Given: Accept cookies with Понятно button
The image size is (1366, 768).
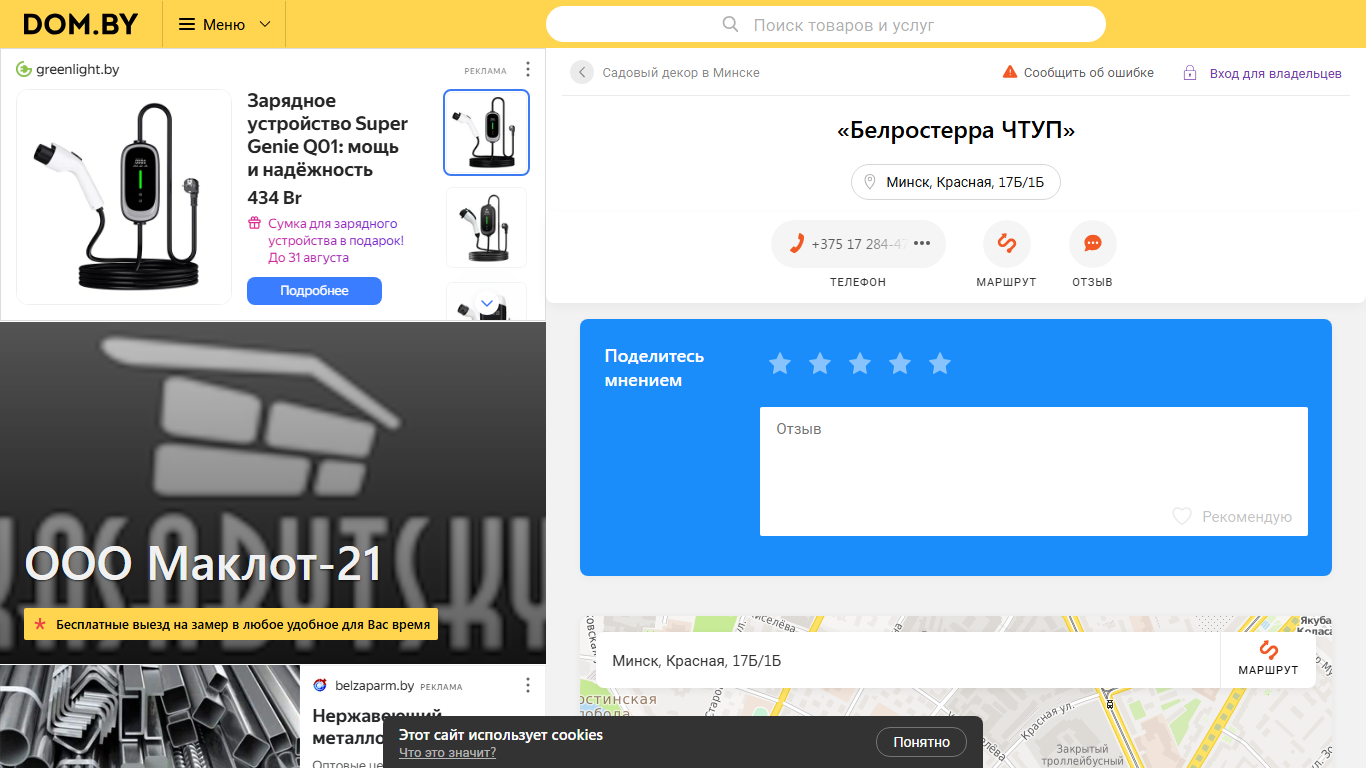Looking at the screenshot, I should [921, 742].
